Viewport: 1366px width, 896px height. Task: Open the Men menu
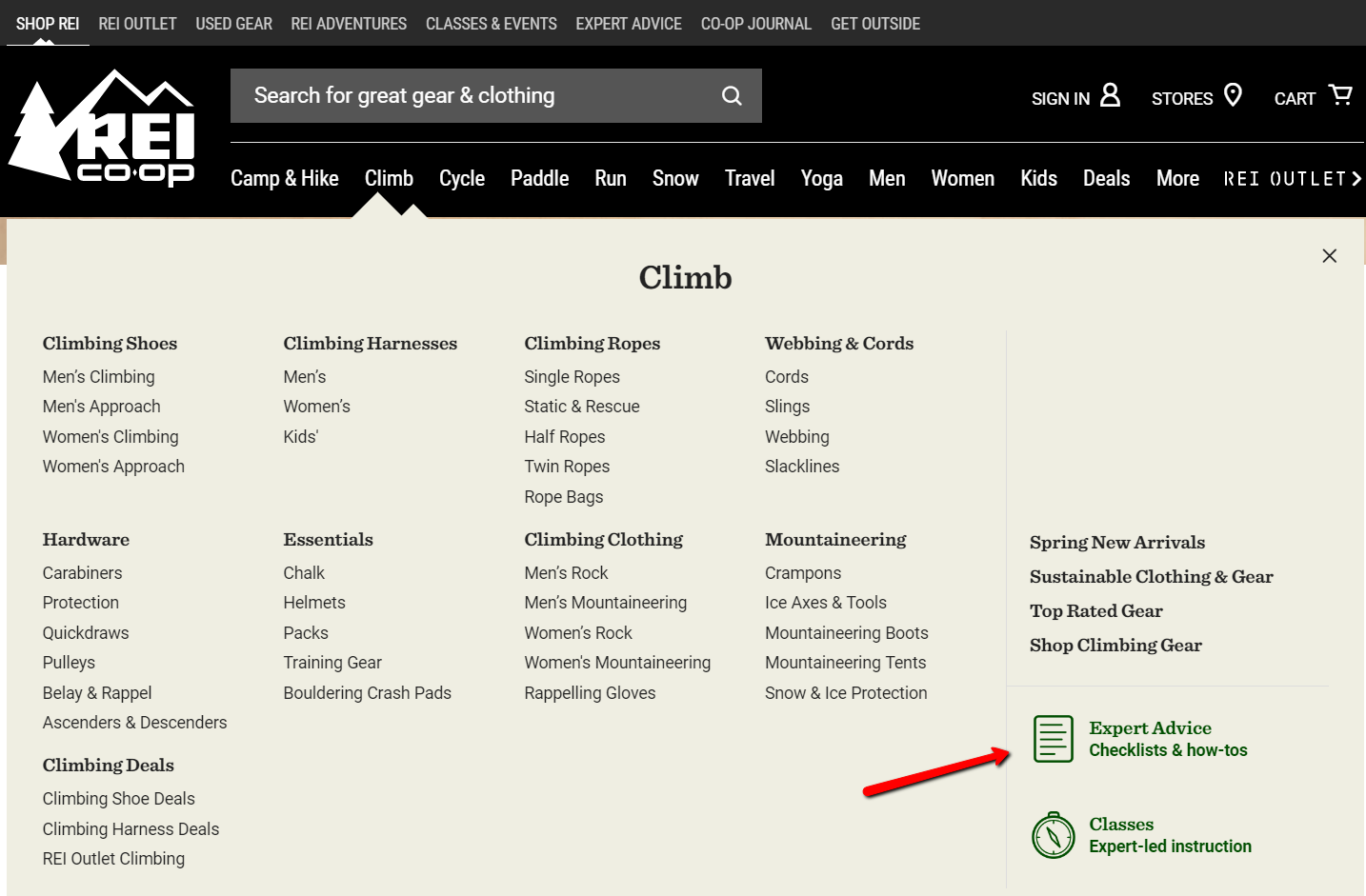887,179
